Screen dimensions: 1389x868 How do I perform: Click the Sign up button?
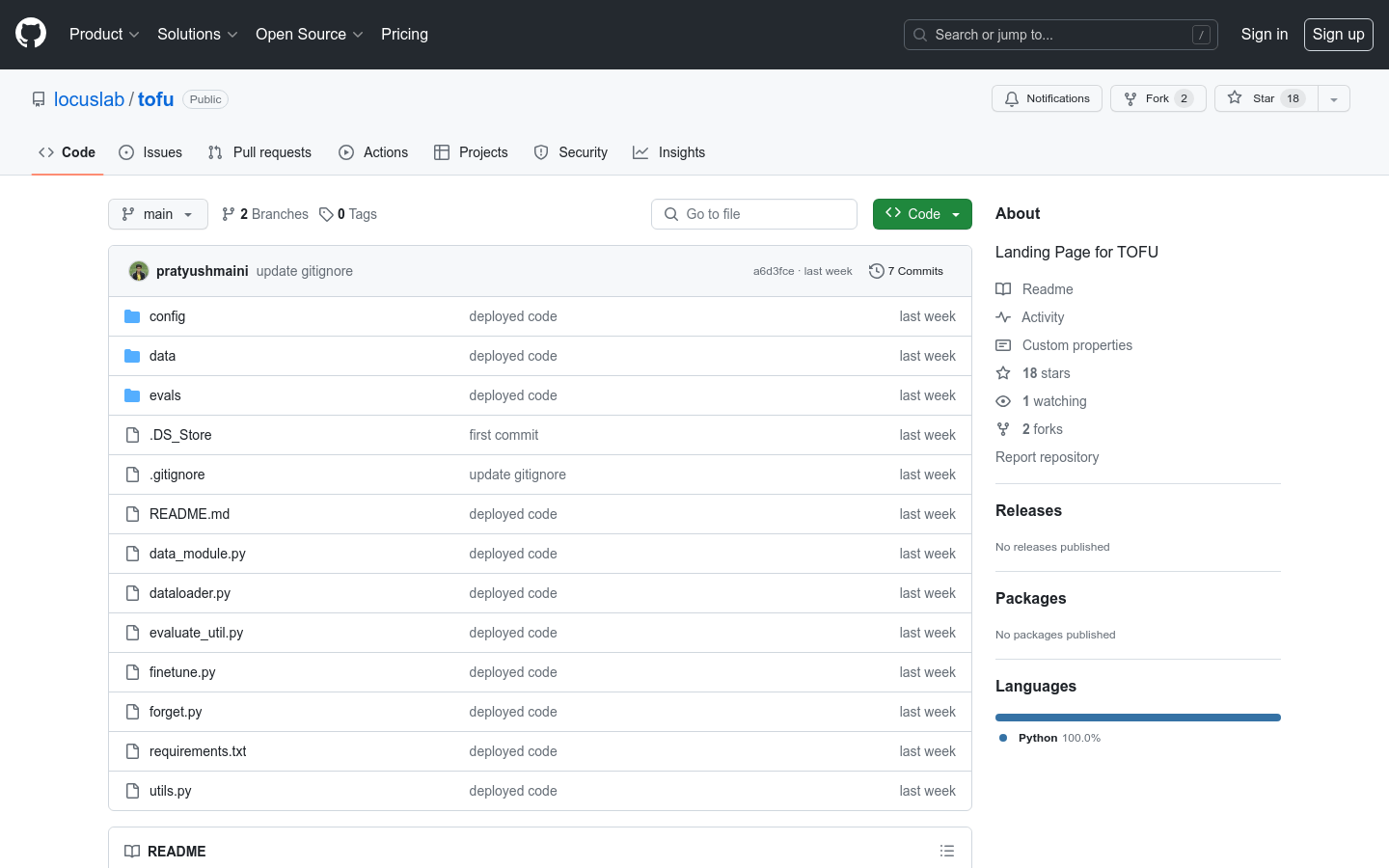tap(1338, 34)
